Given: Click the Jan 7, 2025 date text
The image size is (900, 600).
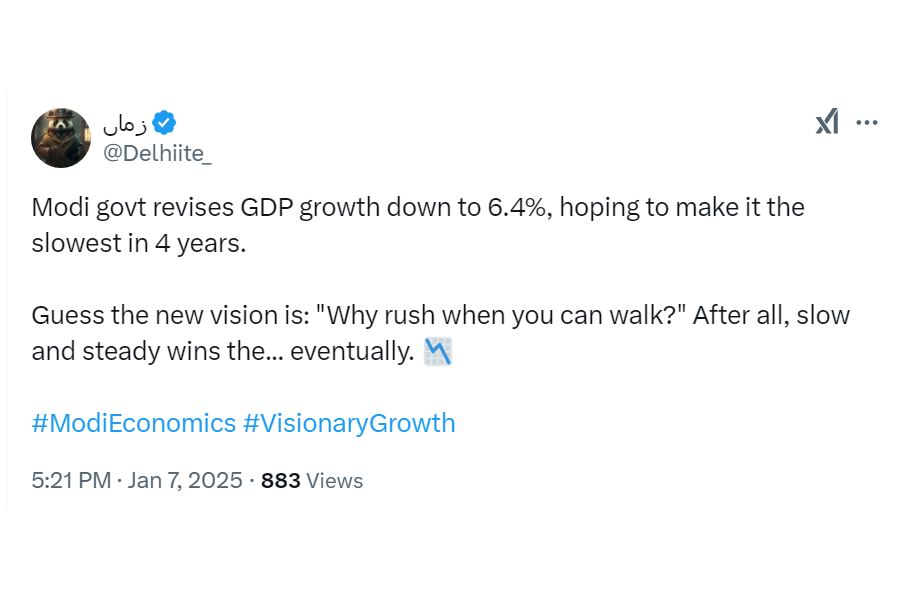Looking at the screenshot, I should [185, 481].
